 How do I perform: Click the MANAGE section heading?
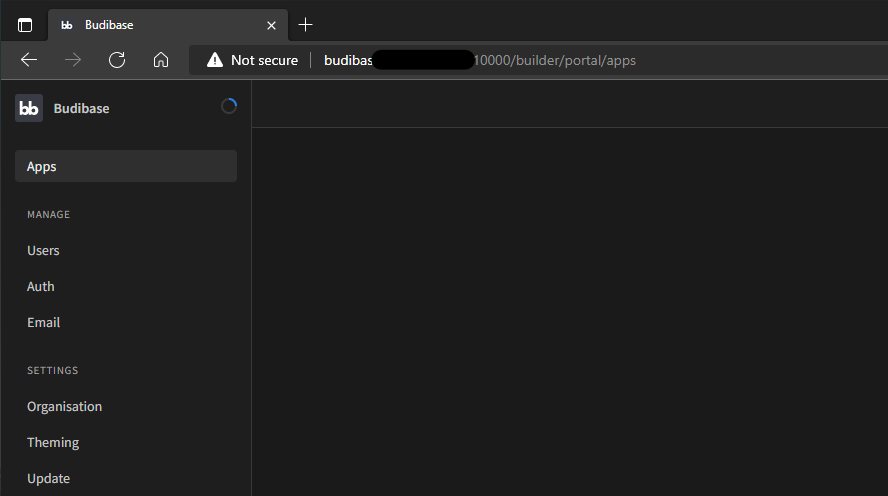[49, 215]
